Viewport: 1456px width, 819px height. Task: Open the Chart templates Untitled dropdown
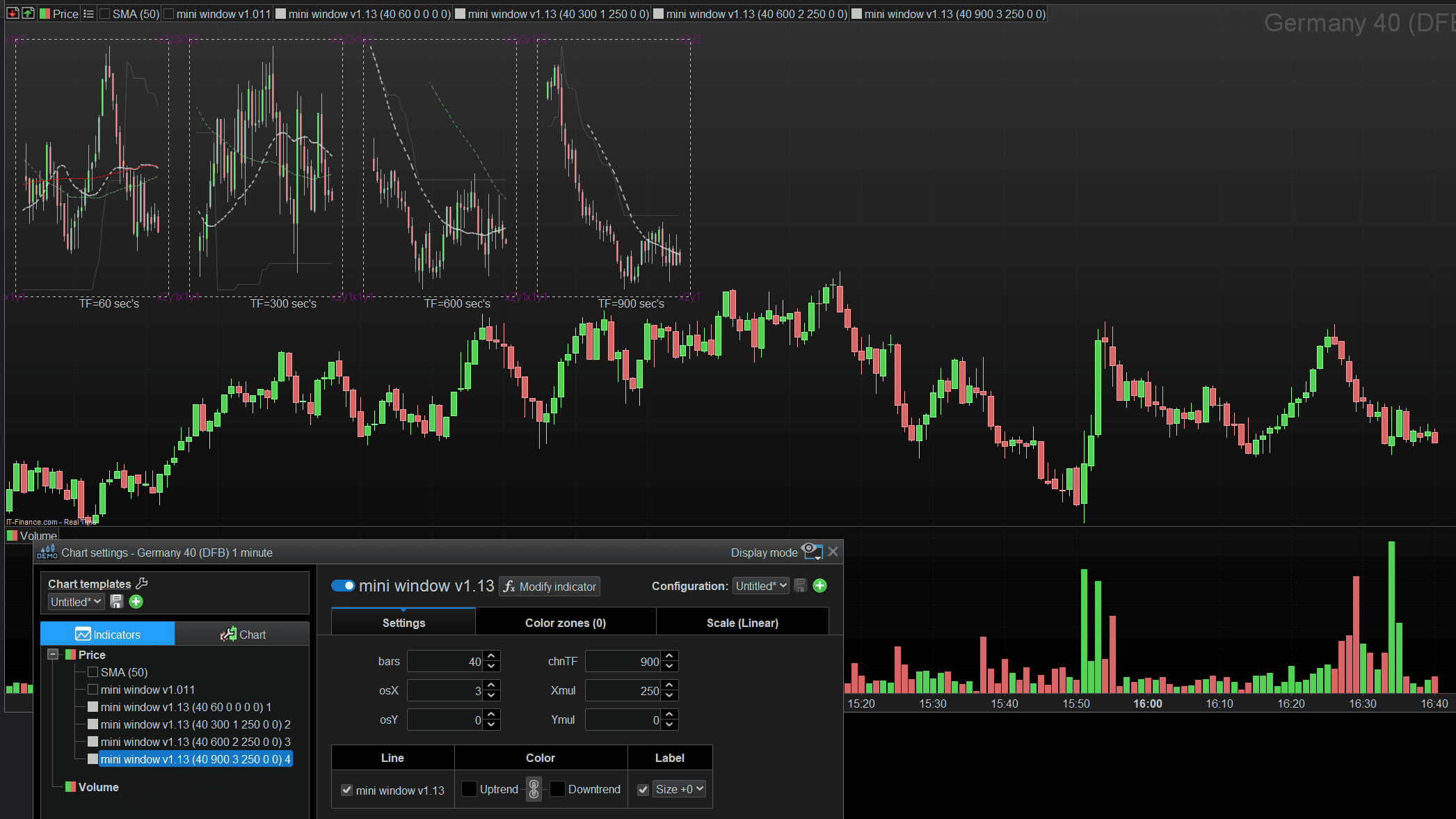pyautogui.click(x=76, y=602)
